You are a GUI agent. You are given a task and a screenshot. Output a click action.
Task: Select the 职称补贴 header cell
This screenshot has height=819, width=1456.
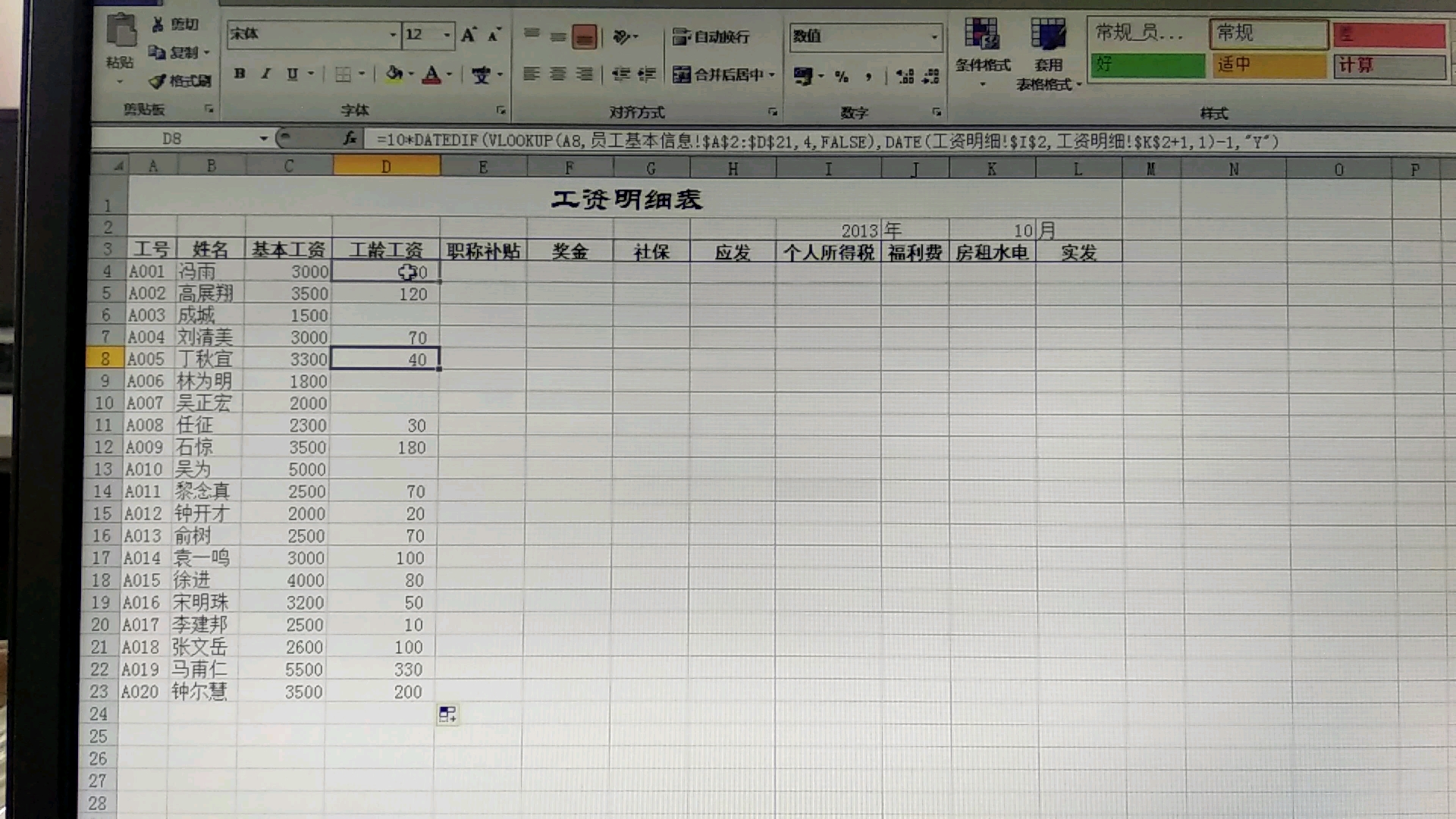pos(483,252)
